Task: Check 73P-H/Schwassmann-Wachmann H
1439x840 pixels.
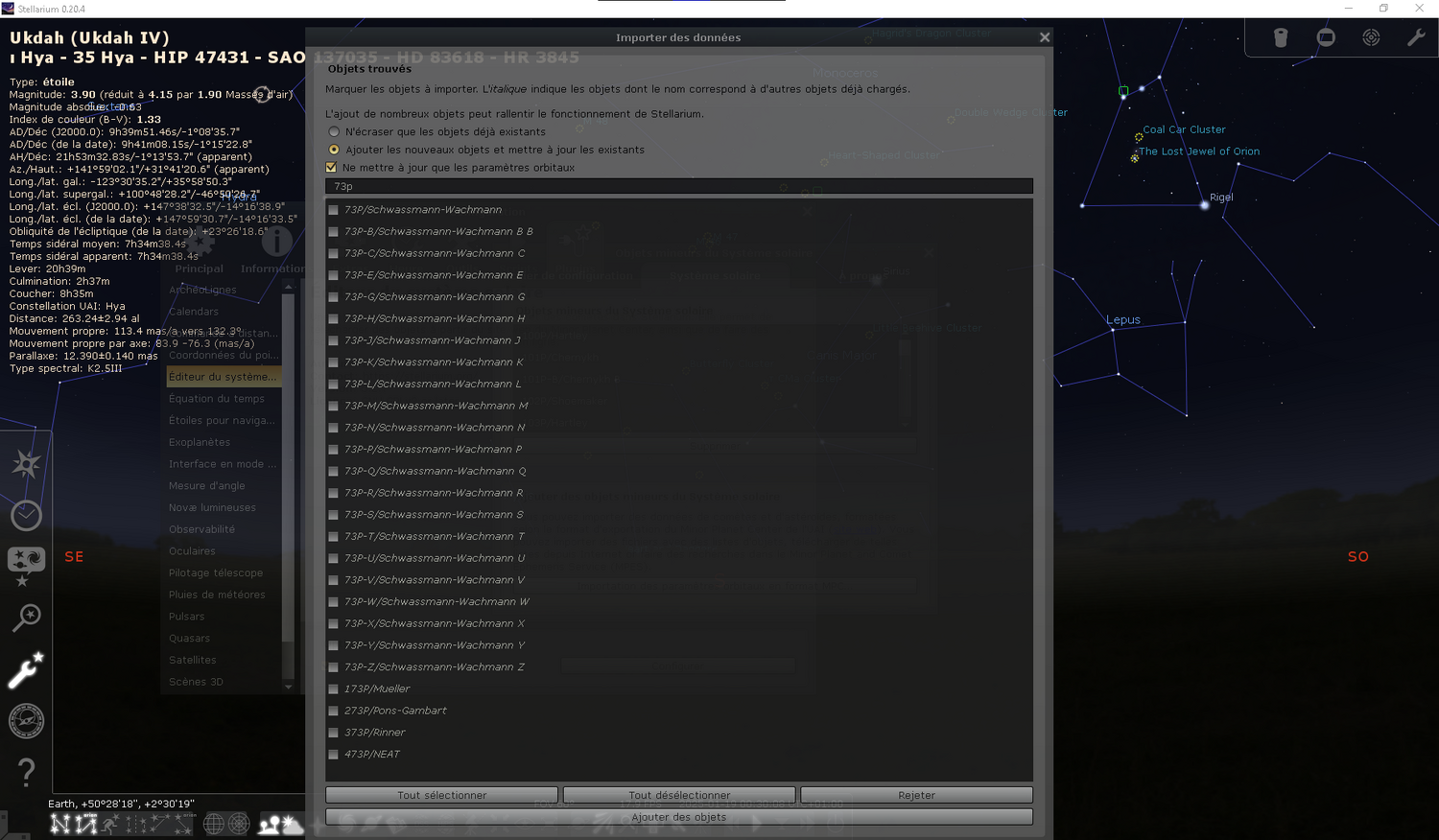Action: 334,319
